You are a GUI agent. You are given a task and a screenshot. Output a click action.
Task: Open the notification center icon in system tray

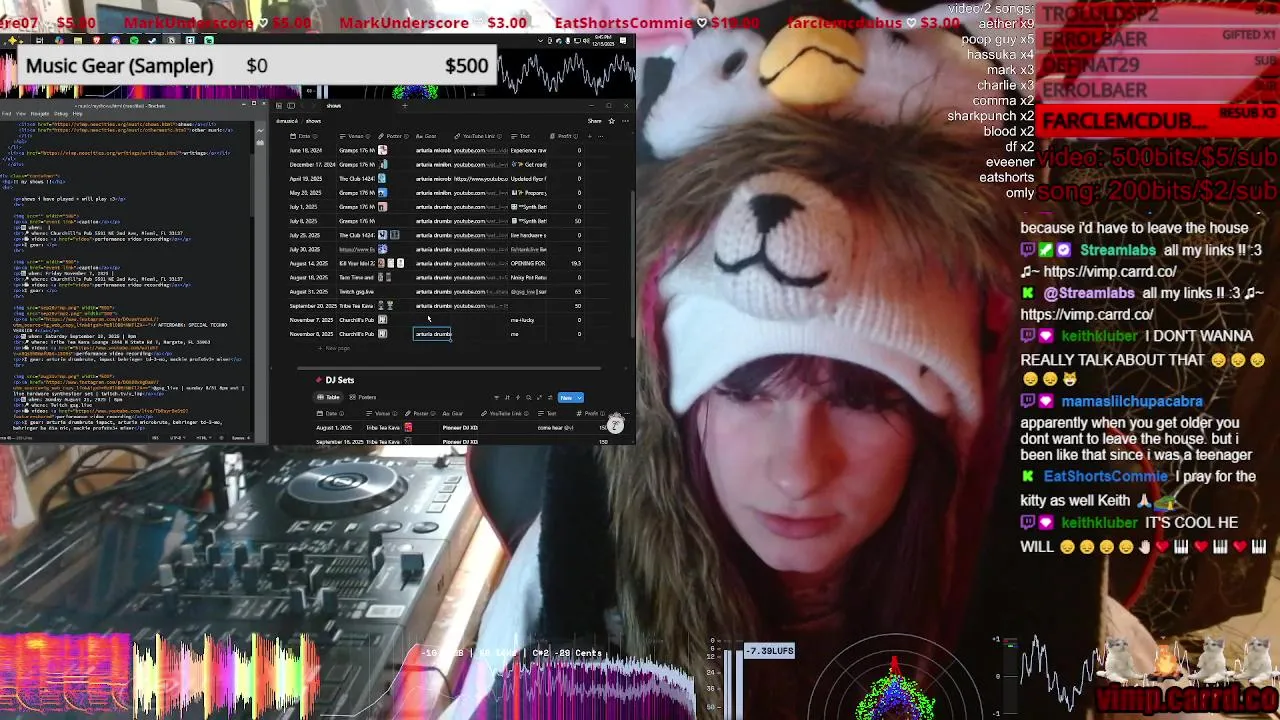623,40
